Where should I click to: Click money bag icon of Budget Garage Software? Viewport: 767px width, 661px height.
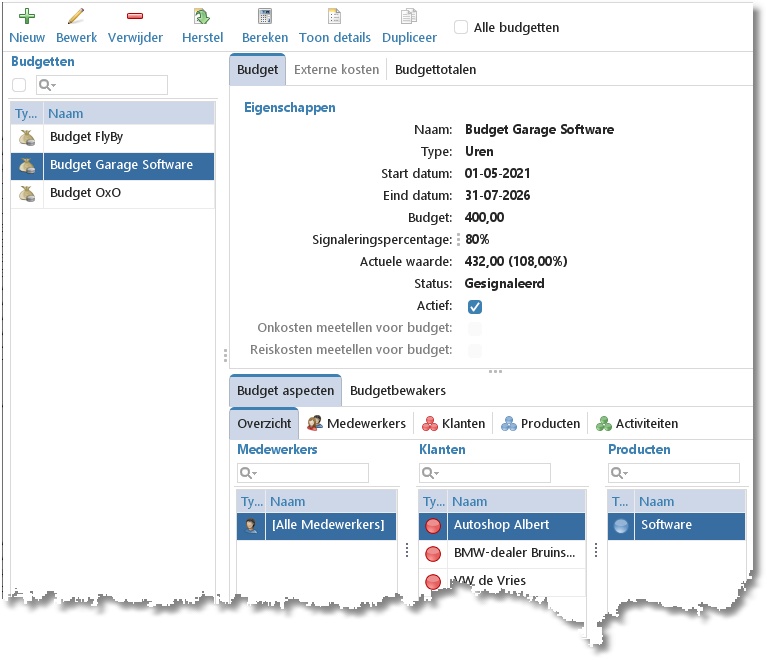pyautogui.click(x=27, y=166)
